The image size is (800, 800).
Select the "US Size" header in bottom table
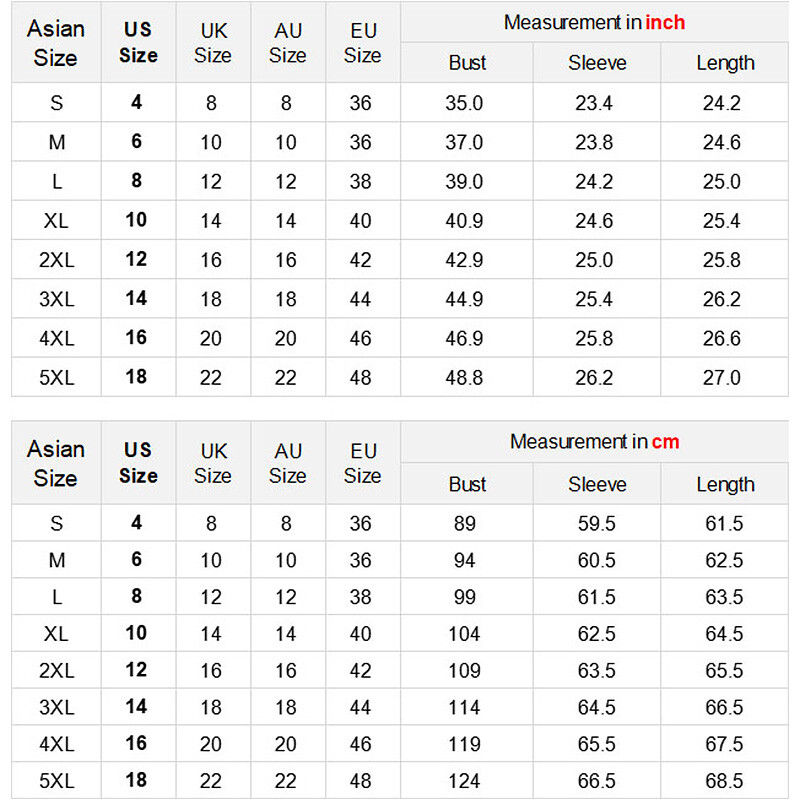(x=138, y=463)
